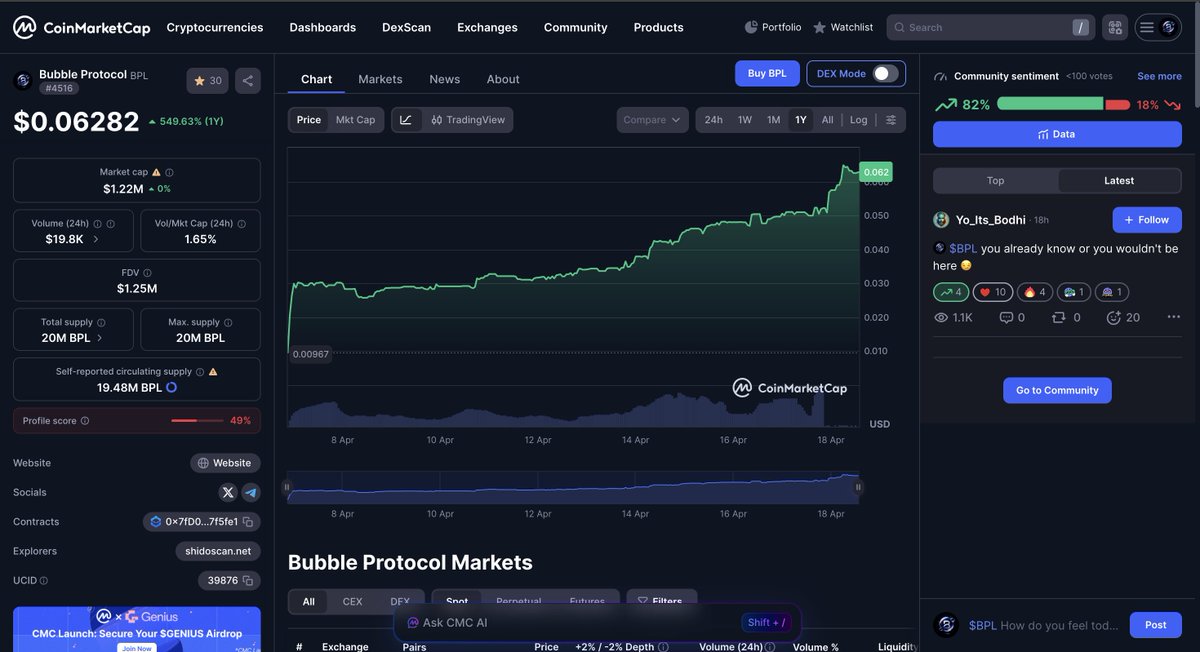The width and height of the screenshot is (1200, 652).
Task: Add Bubble Protocol to watchlist star
Action: [207, 81]
